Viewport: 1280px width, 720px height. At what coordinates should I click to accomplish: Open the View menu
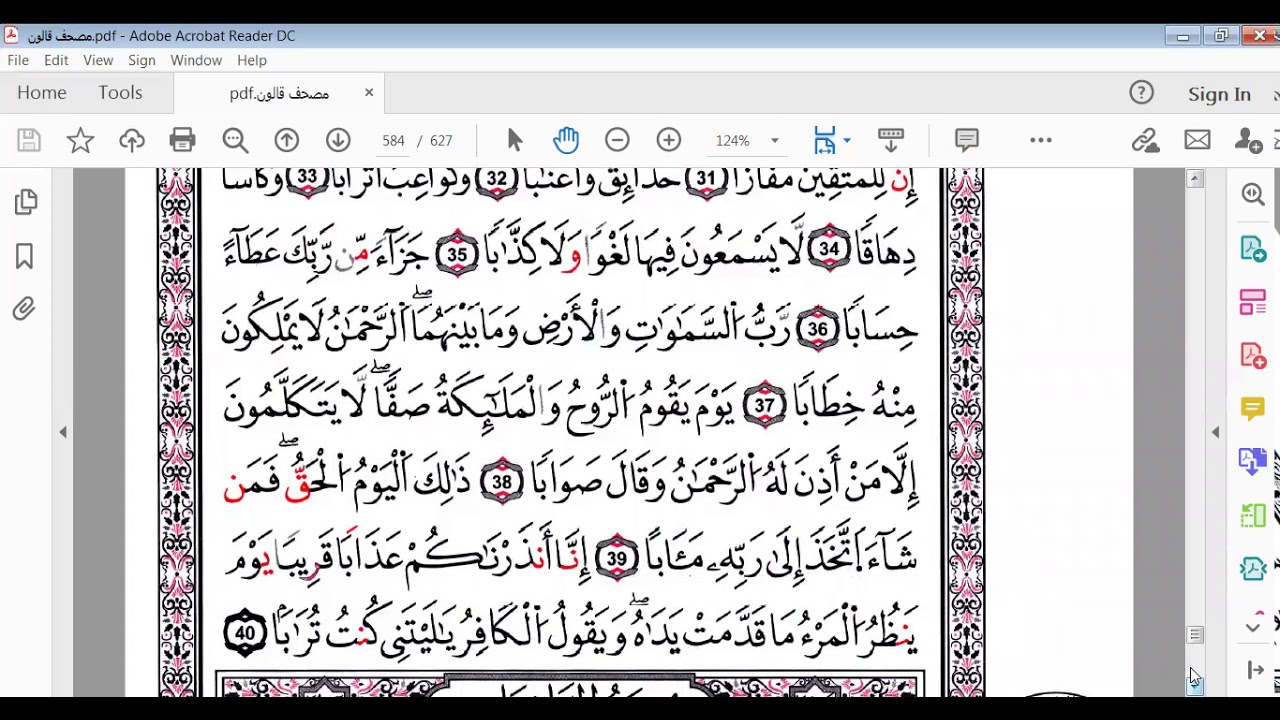click(x=98, y=60)
